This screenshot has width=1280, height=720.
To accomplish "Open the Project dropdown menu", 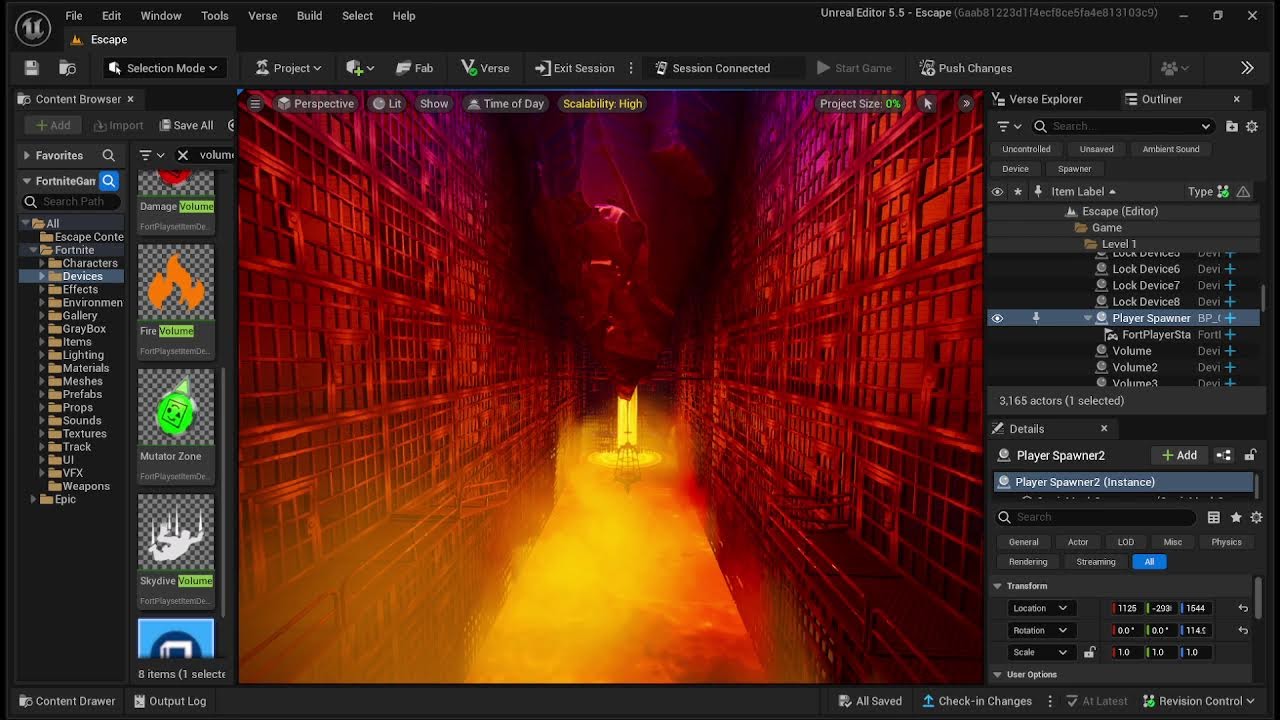I will click(288, 68).
